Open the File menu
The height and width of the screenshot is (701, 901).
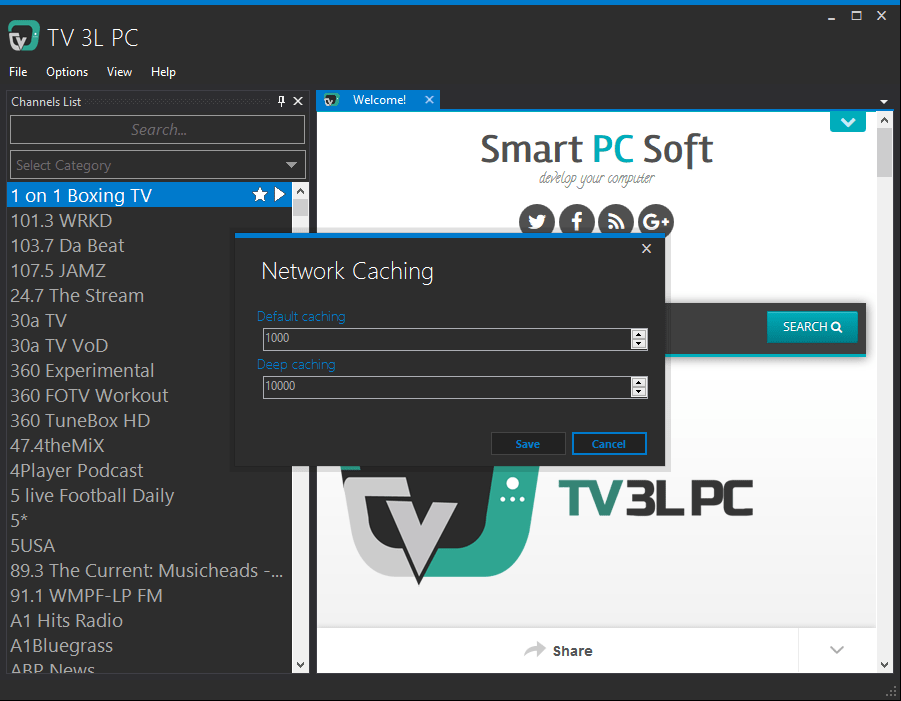coord(18,72)
